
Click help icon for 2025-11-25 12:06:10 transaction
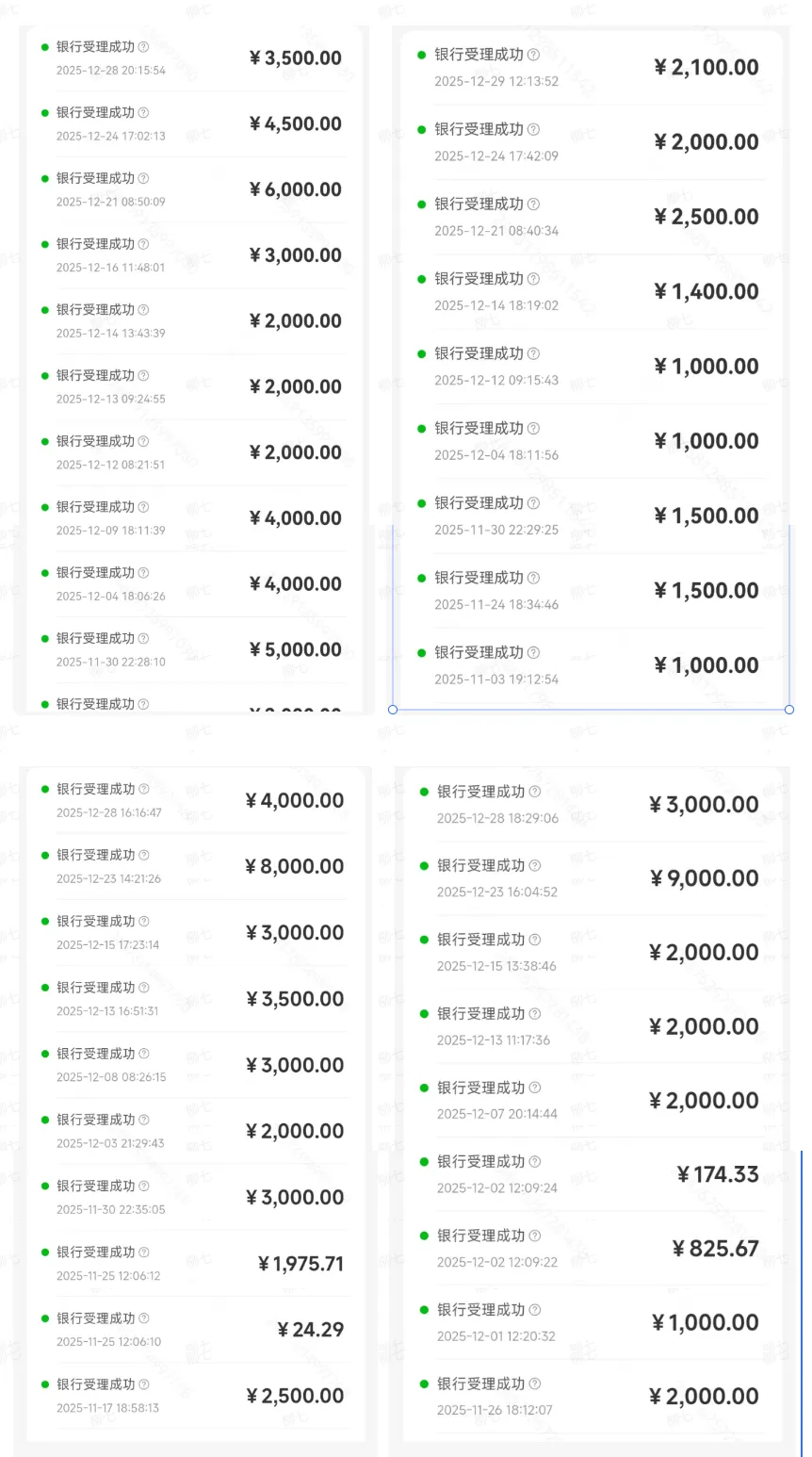click(144, 1318)
